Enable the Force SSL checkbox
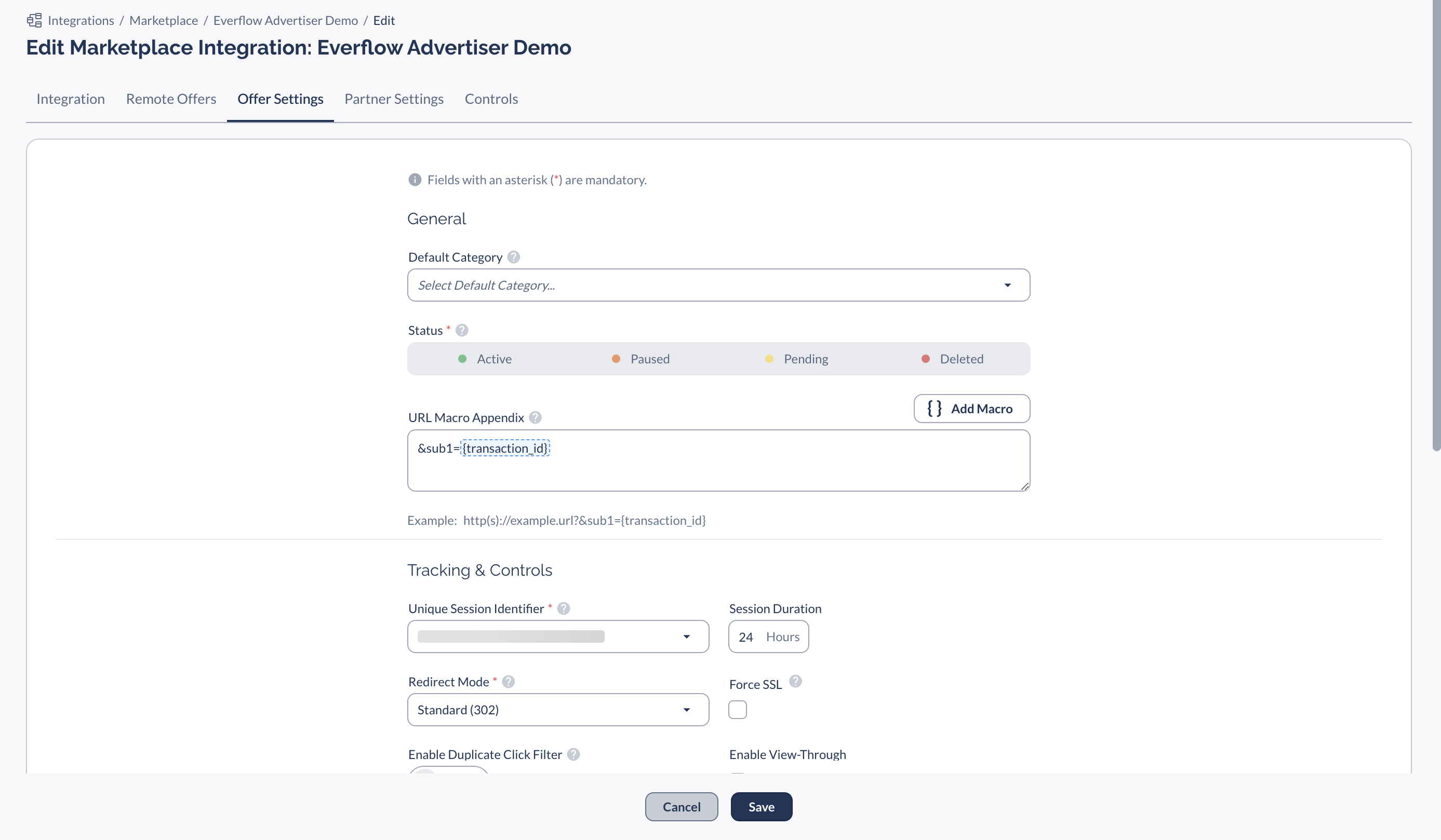 (738, 710)
